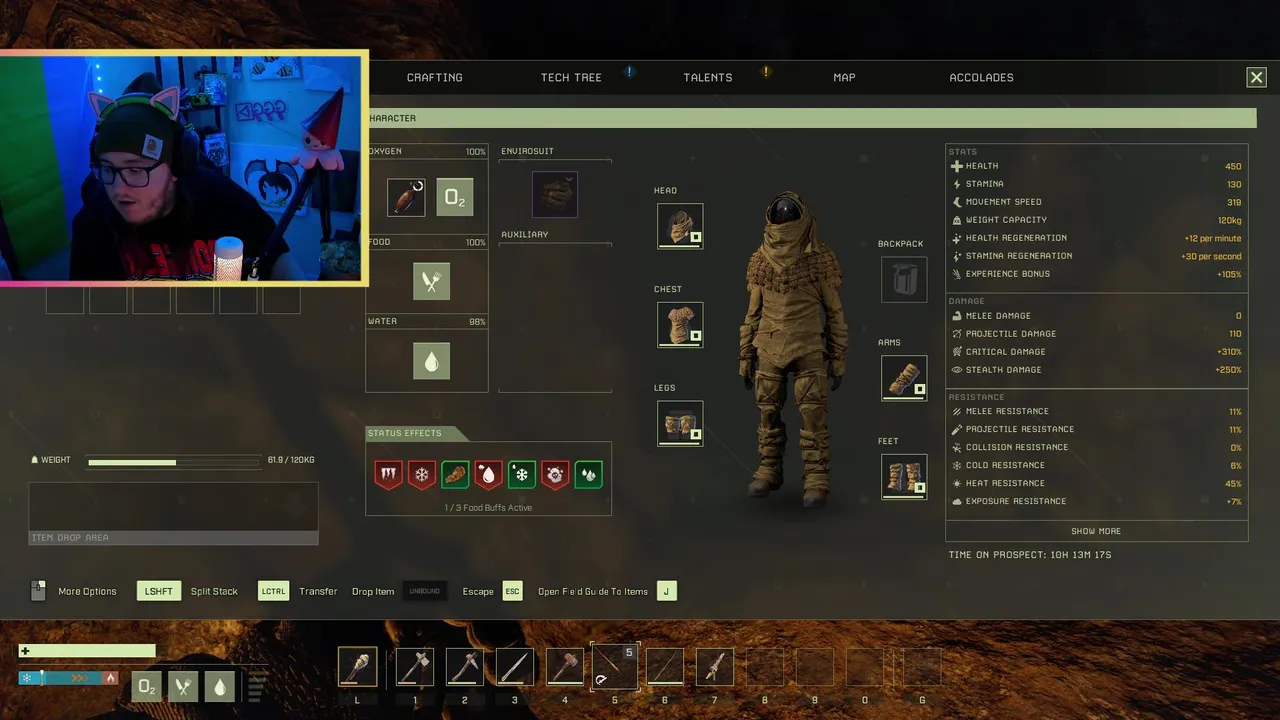1280x720 pixels.
Task: Click the J Field Guide key hint
Action: click(x=667, y=591)
